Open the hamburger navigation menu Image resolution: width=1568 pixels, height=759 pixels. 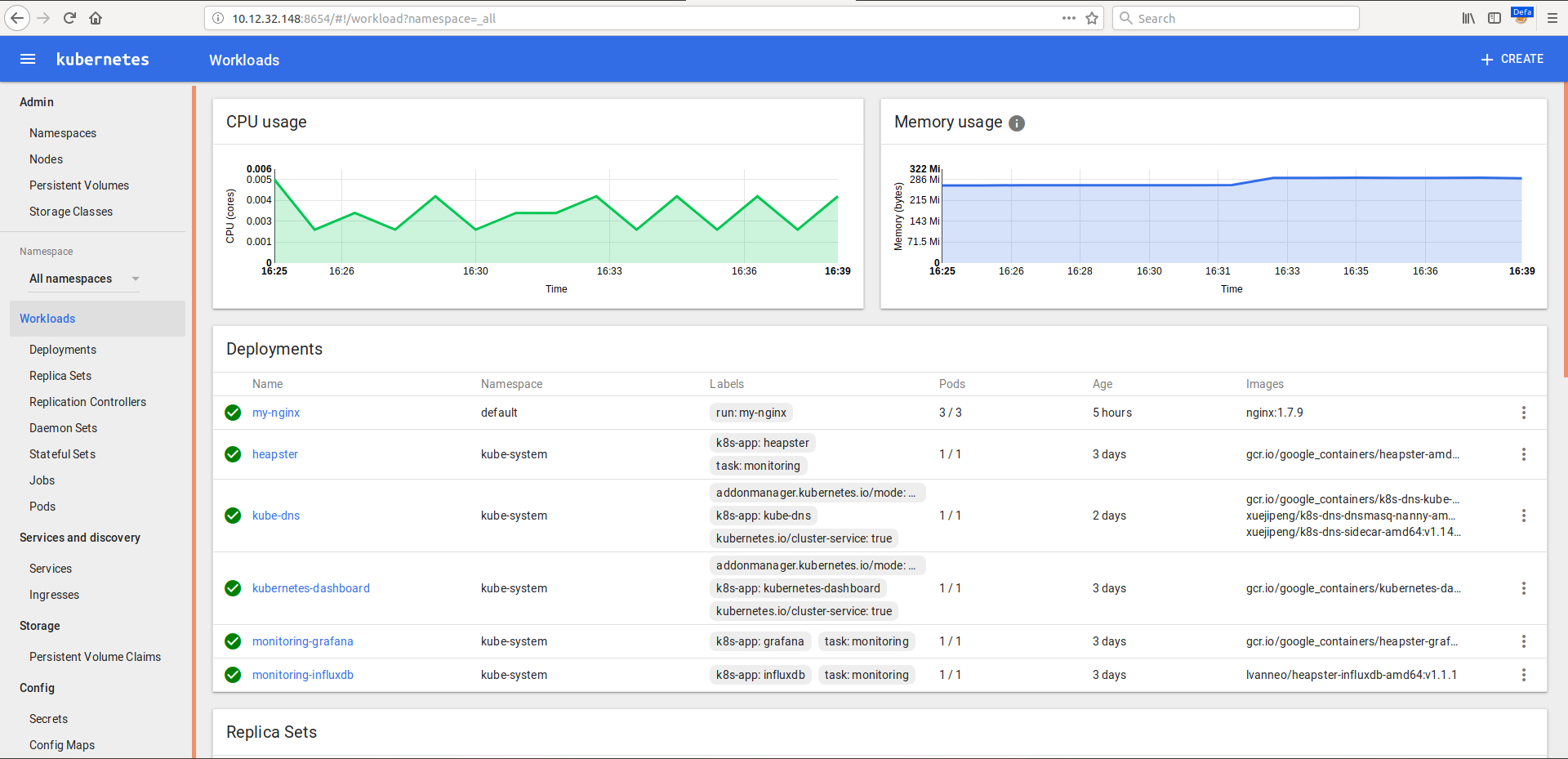pos(28,59)
